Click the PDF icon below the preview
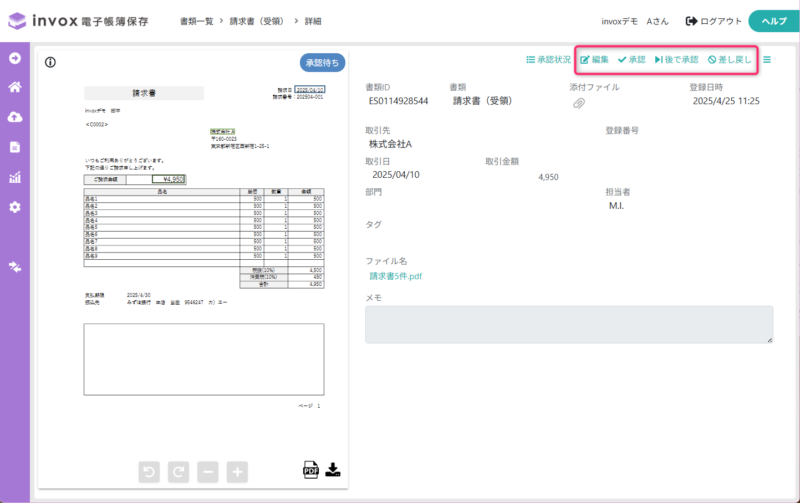 [x=310, y=470]
